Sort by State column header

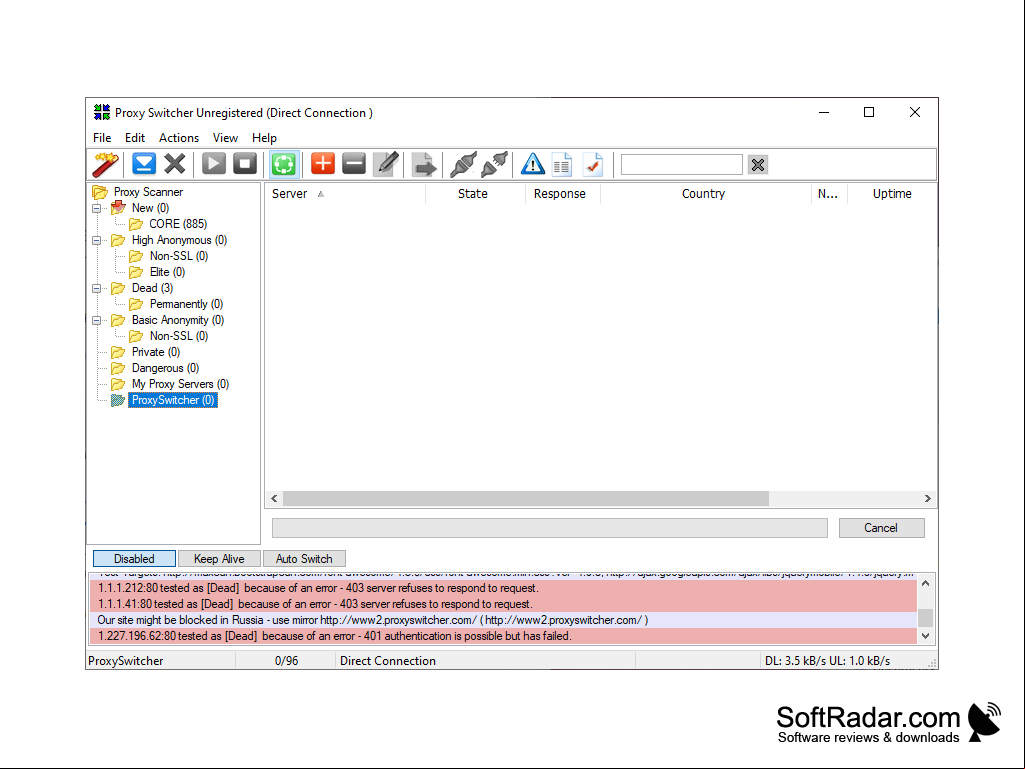tap(475, 194)
